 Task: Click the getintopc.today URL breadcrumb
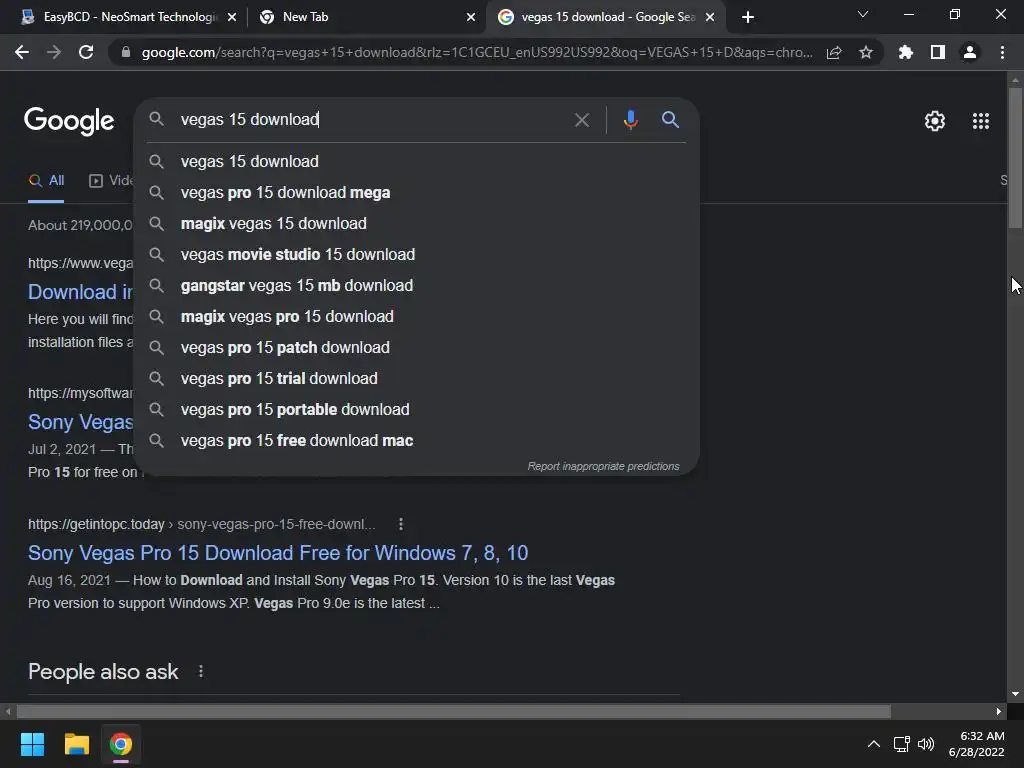coord(202,524)
